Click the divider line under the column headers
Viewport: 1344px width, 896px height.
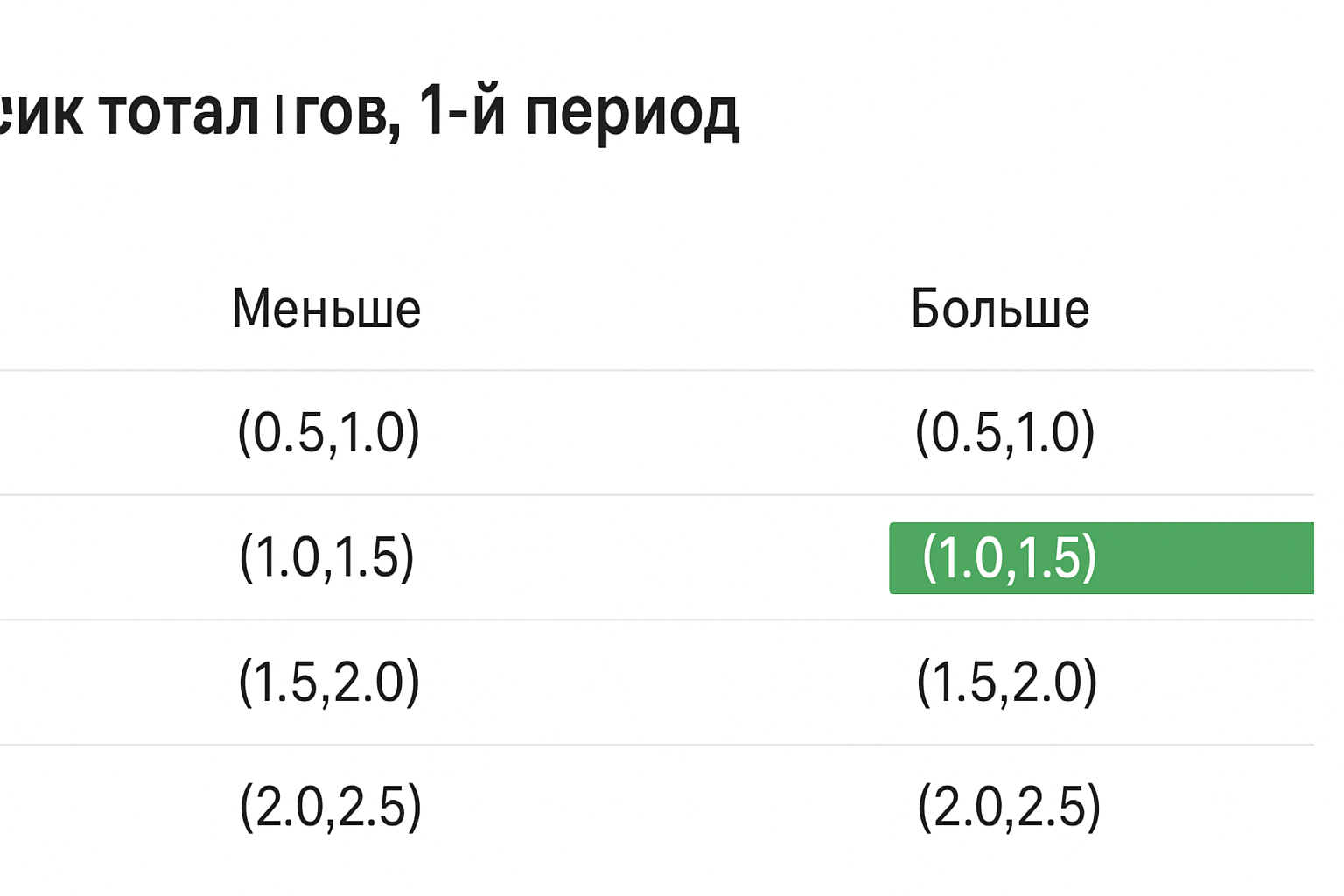click(x=656, y=371)
